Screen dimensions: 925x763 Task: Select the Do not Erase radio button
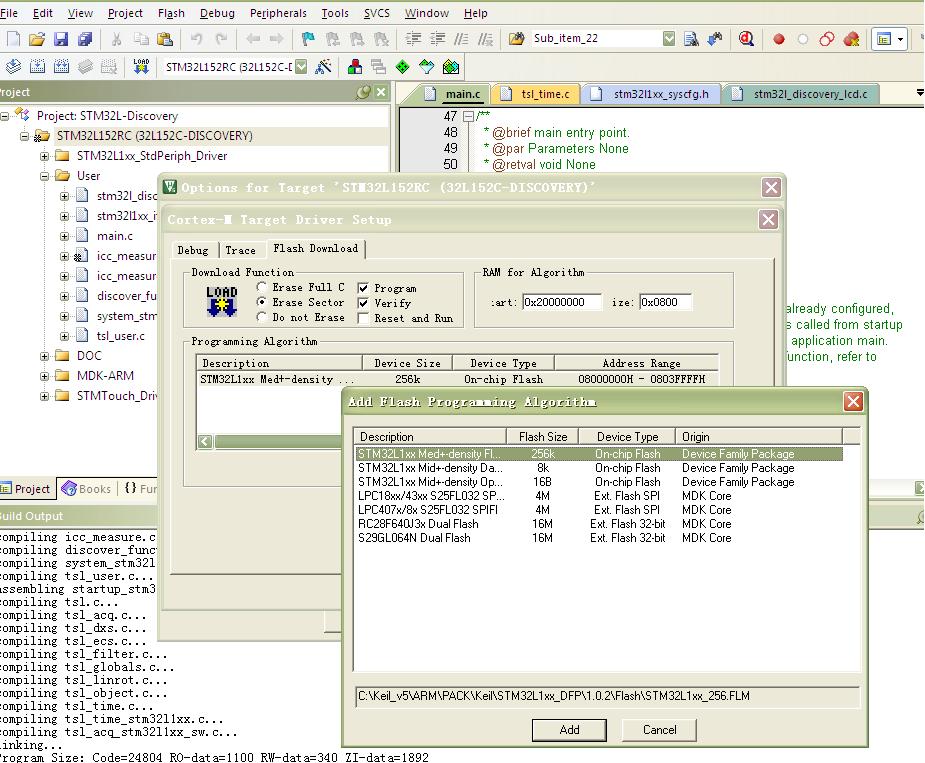[x=262, y=317]
